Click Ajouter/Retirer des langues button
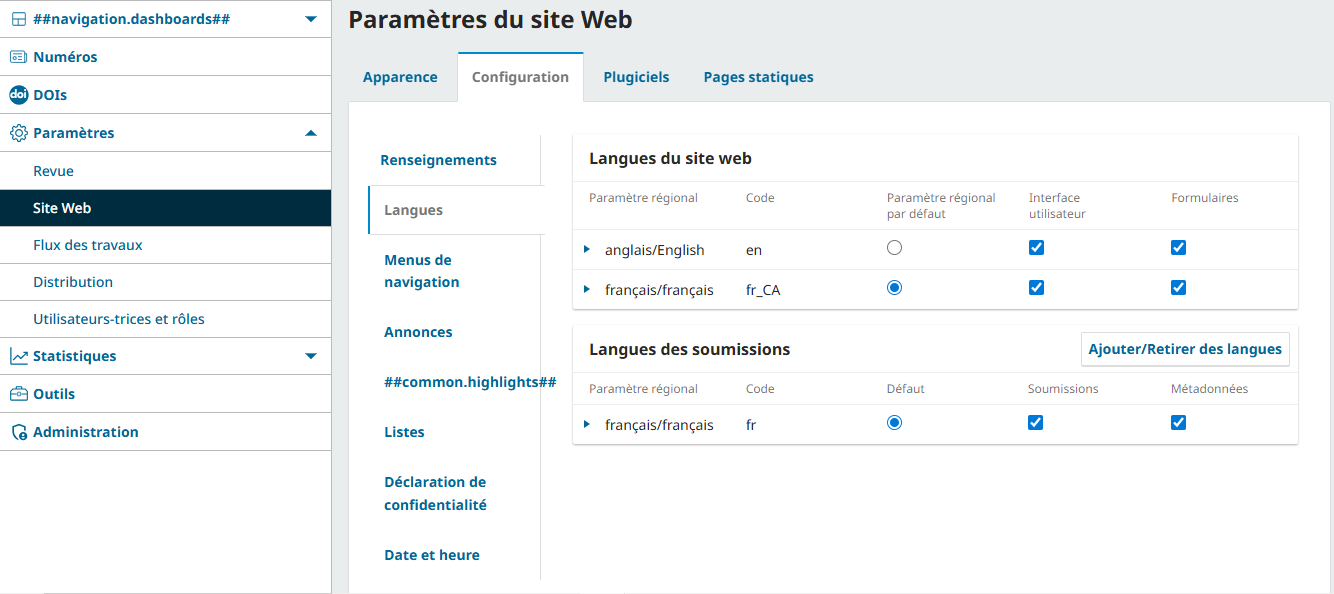 1185,349
